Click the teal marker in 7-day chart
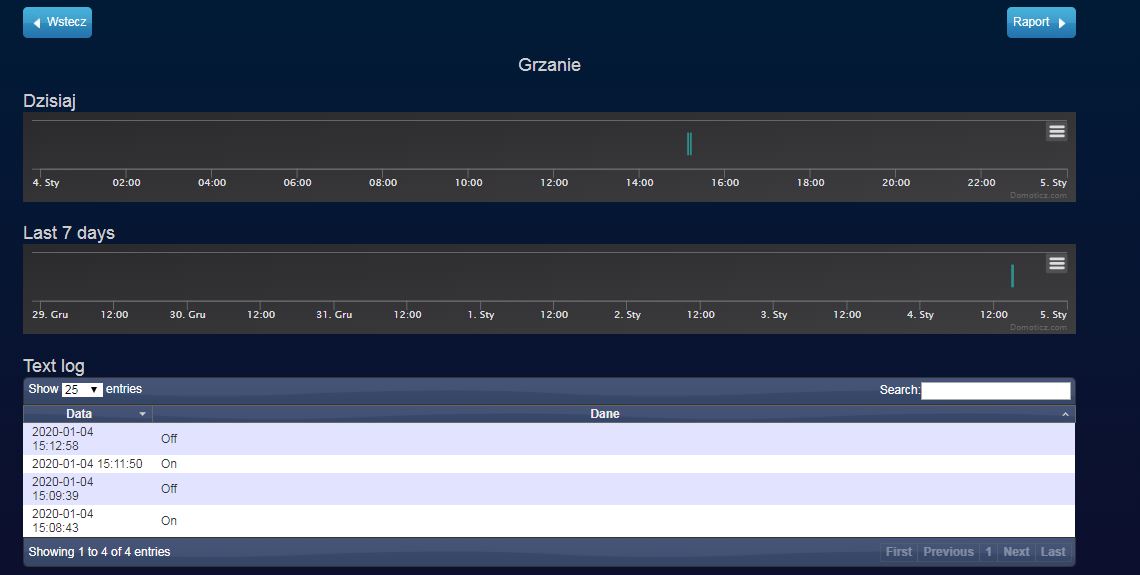Viewport: 1140px width, 575px height. tap(1012, 276)
